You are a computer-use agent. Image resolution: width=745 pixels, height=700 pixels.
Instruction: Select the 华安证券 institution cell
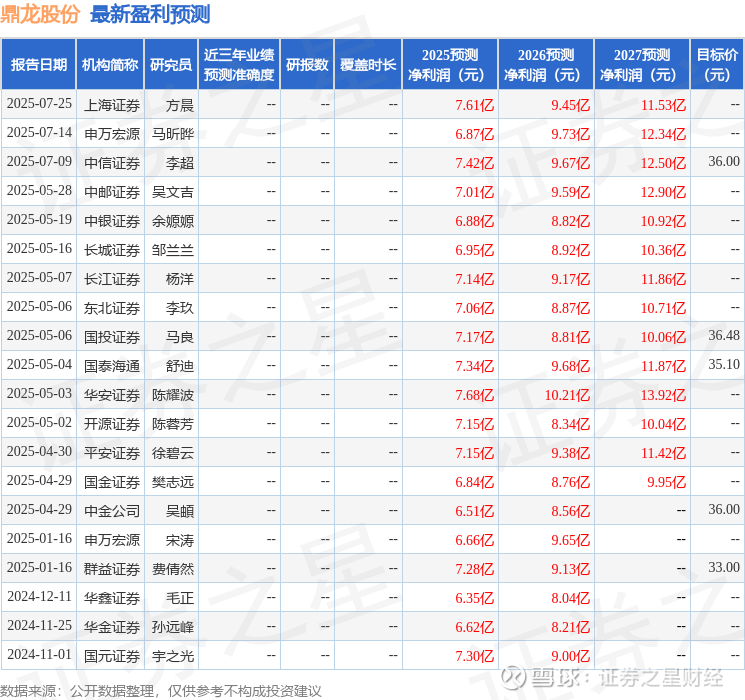pos(112,395)
